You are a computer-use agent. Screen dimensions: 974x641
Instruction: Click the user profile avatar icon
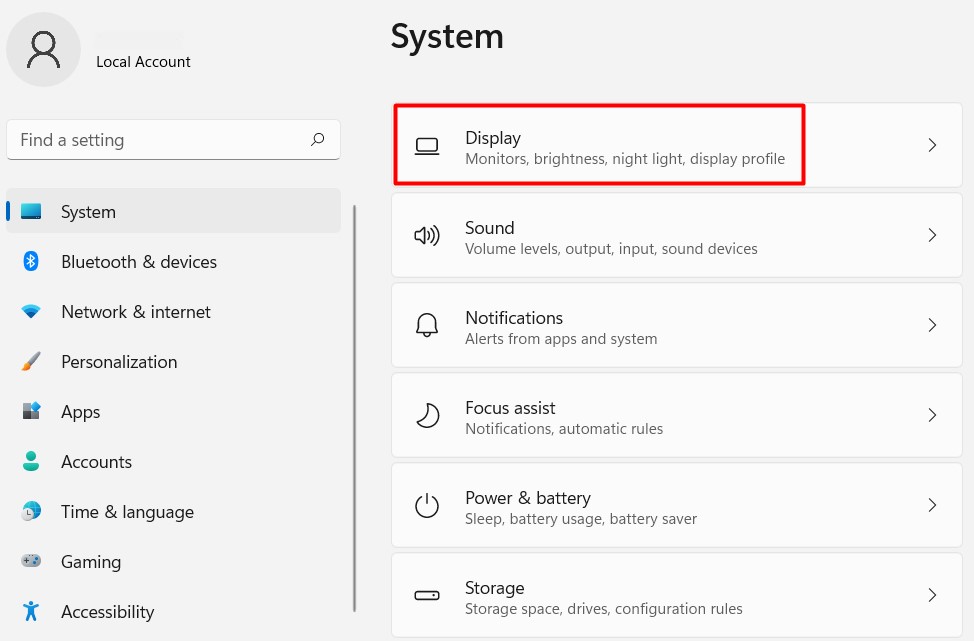pyautogui.click(x=44, y=49)
